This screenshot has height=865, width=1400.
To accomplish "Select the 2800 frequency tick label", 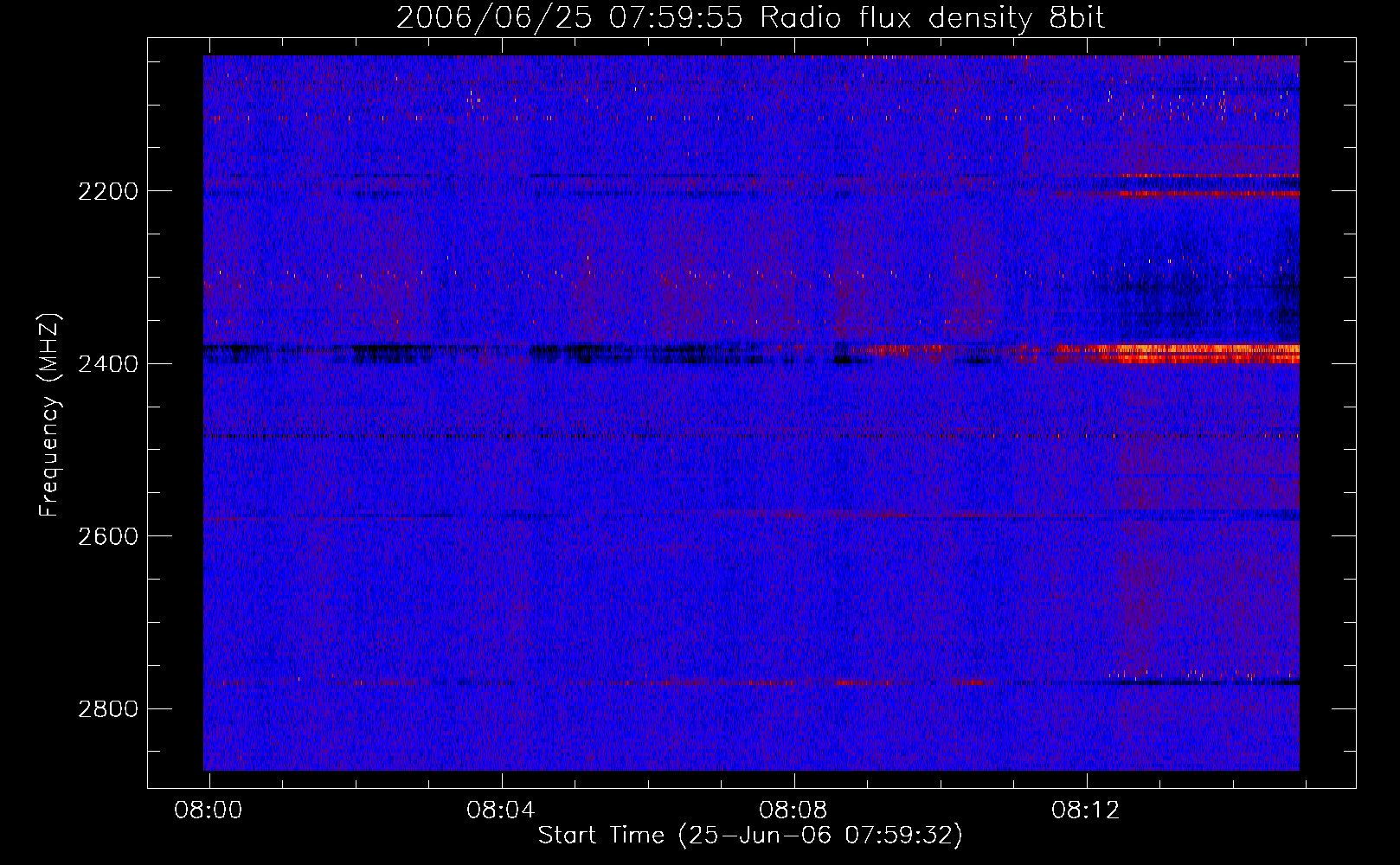I will click(x=108, y=709).
